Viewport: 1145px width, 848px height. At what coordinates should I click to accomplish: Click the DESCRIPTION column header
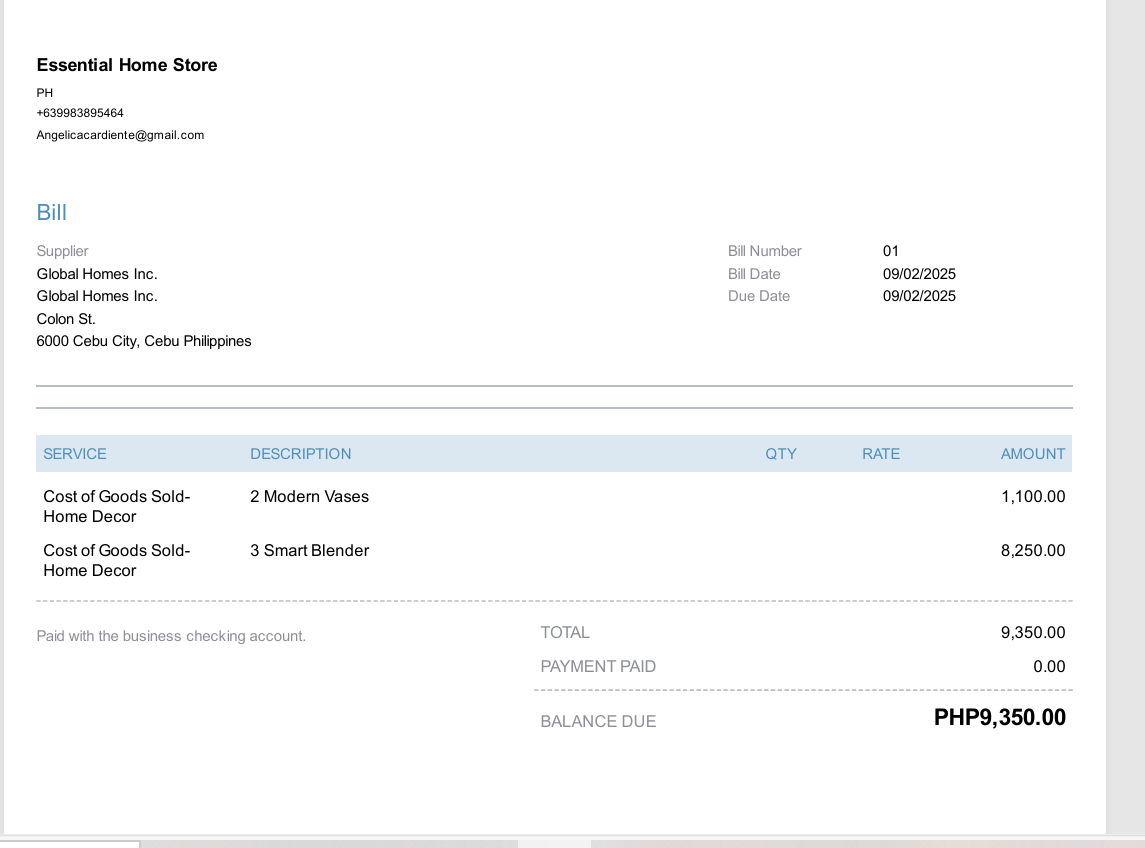click(301, 454)
